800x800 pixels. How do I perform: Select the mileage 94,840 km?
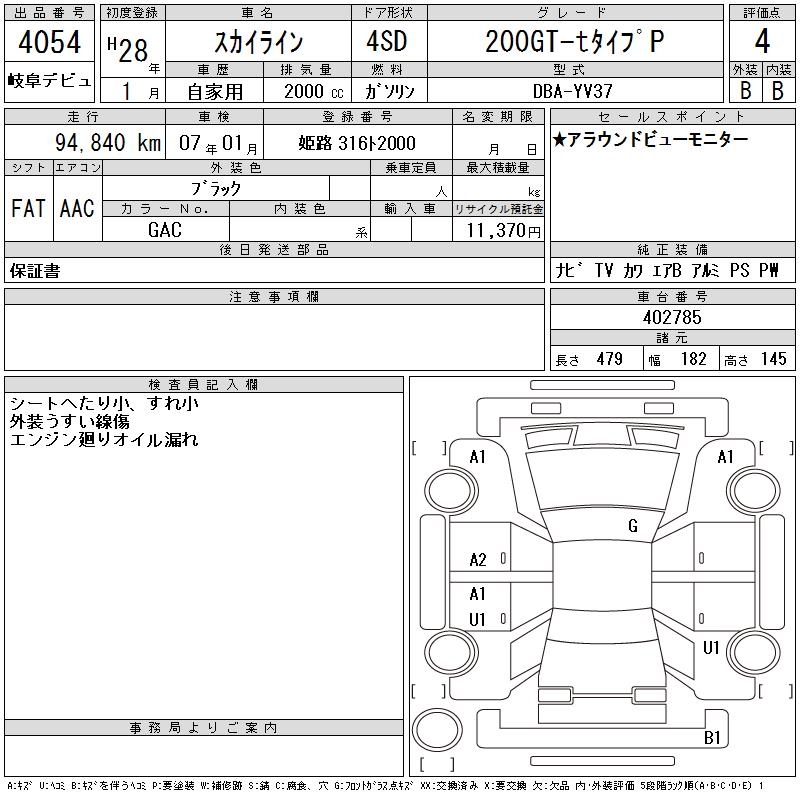tap(108, 142)
